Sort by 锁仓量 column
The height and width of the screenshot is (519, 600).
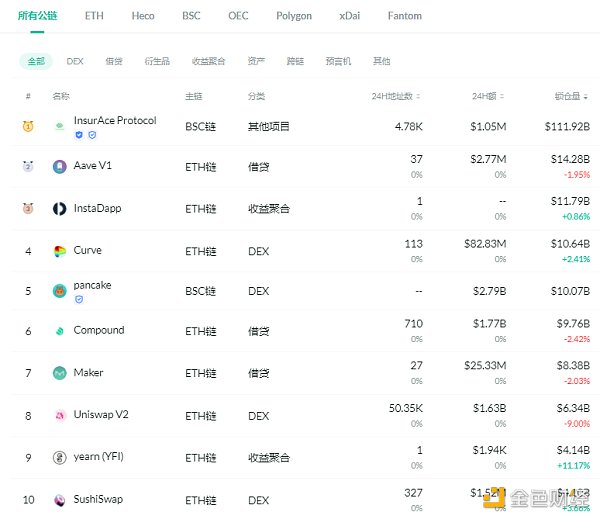571,97
